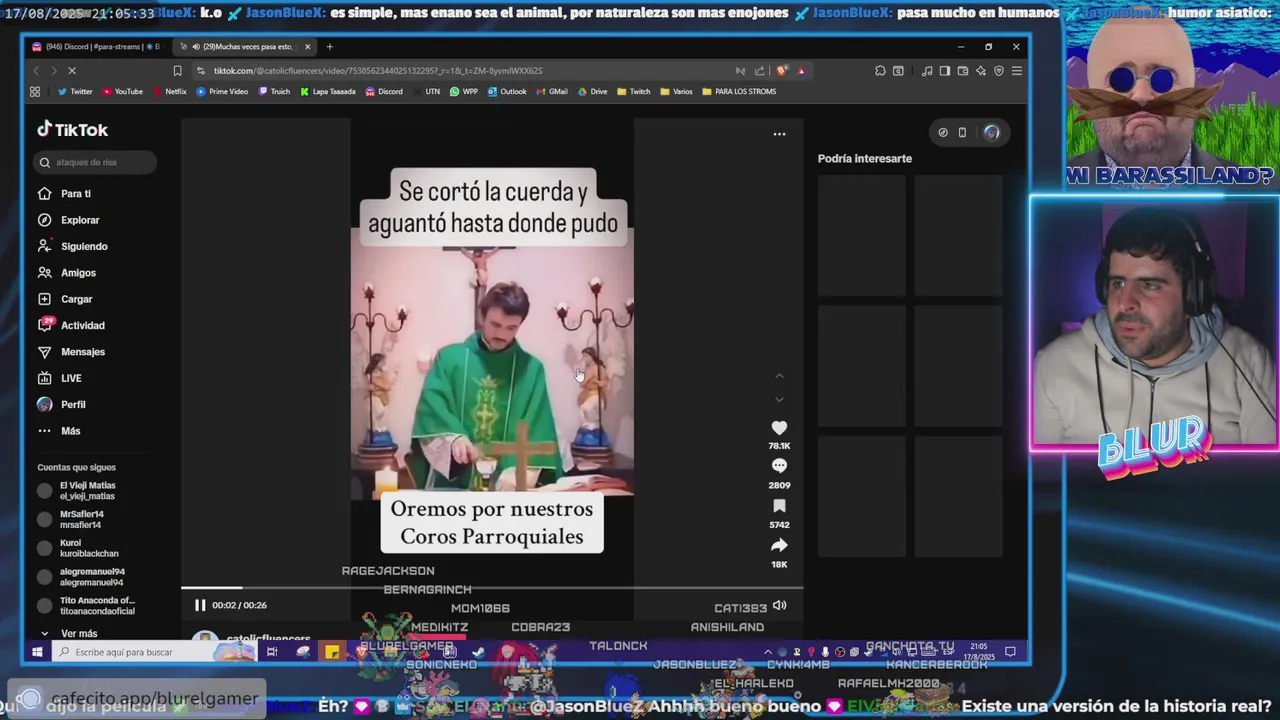Like the video with heart icon
The width and height of the screenshot is (1280, 720).
(779, 428)
